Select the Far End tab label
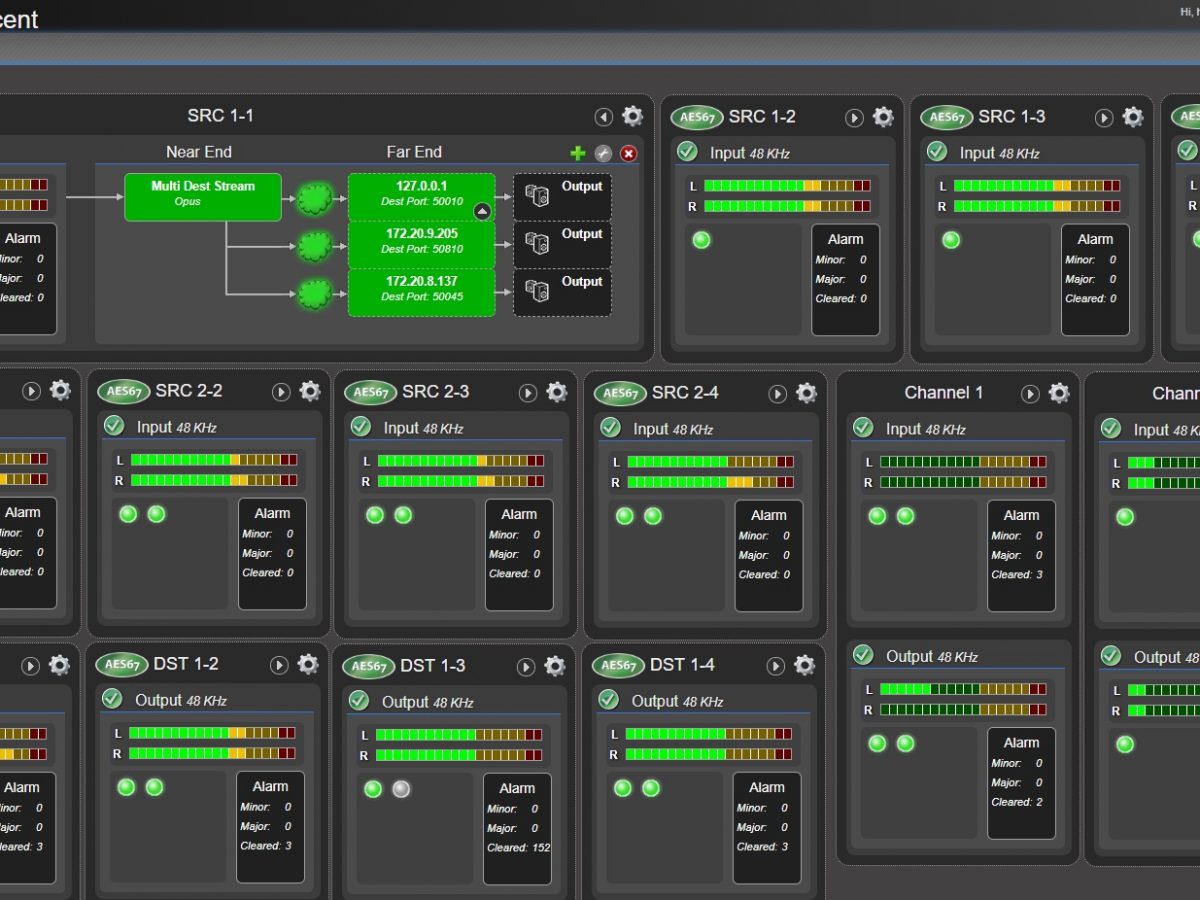The height and width of the screenshot is (900, 1200). click(x=413, y=152)
